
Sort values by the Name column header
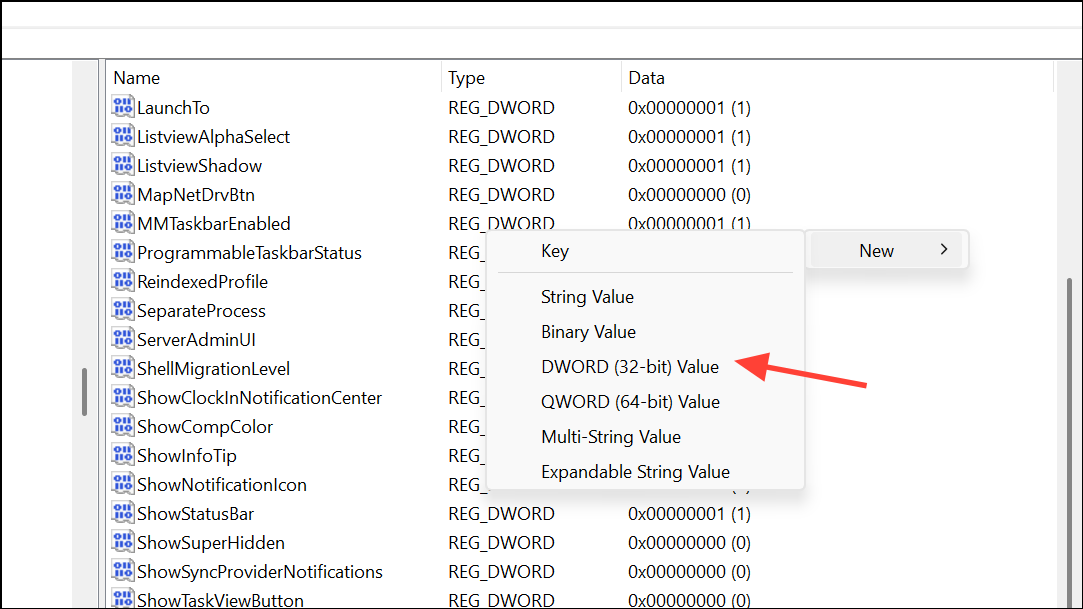pyautogui.click(x=137, y=78)
